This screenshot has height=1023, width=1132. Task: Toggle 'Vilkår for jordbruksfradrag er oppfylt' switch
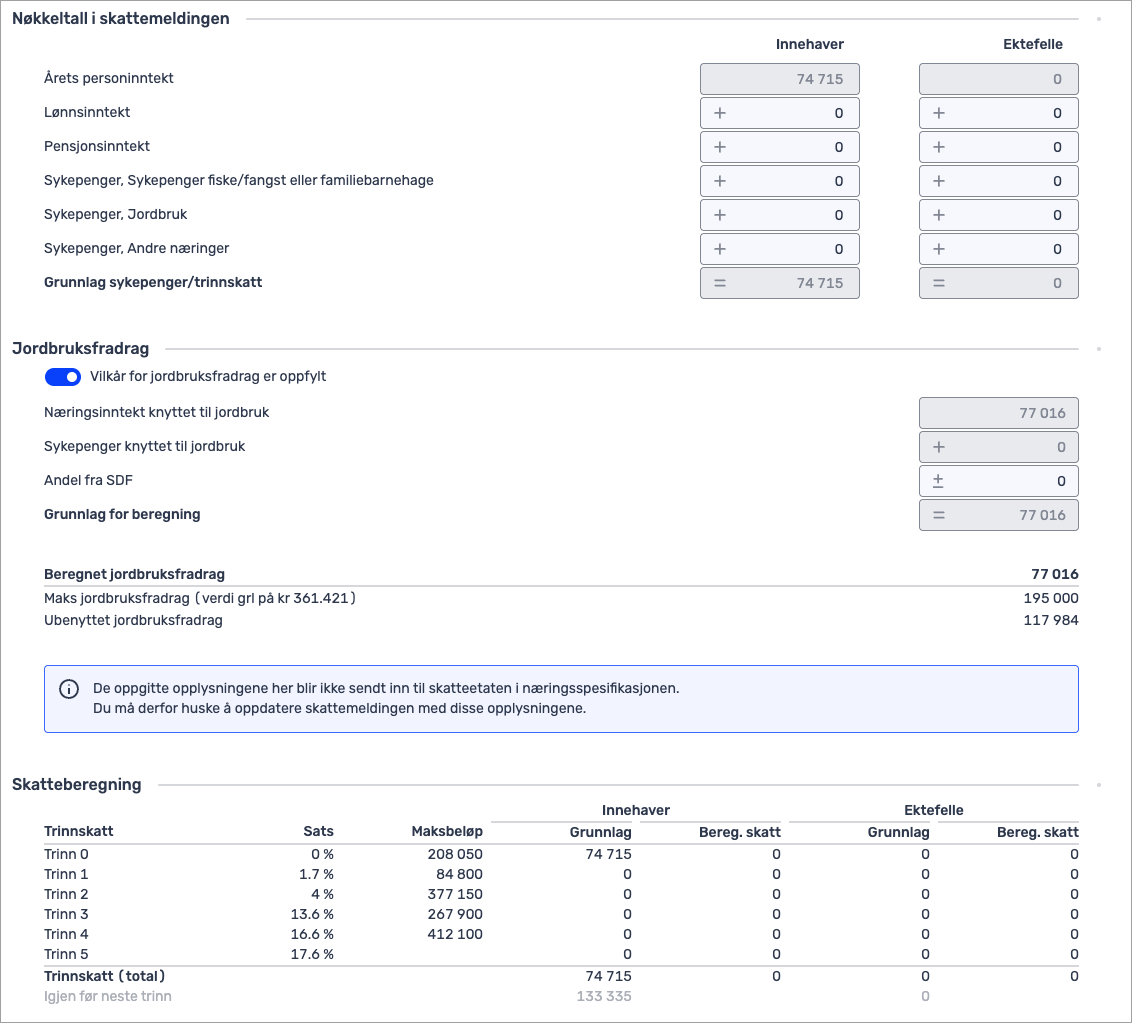(62, 377)
